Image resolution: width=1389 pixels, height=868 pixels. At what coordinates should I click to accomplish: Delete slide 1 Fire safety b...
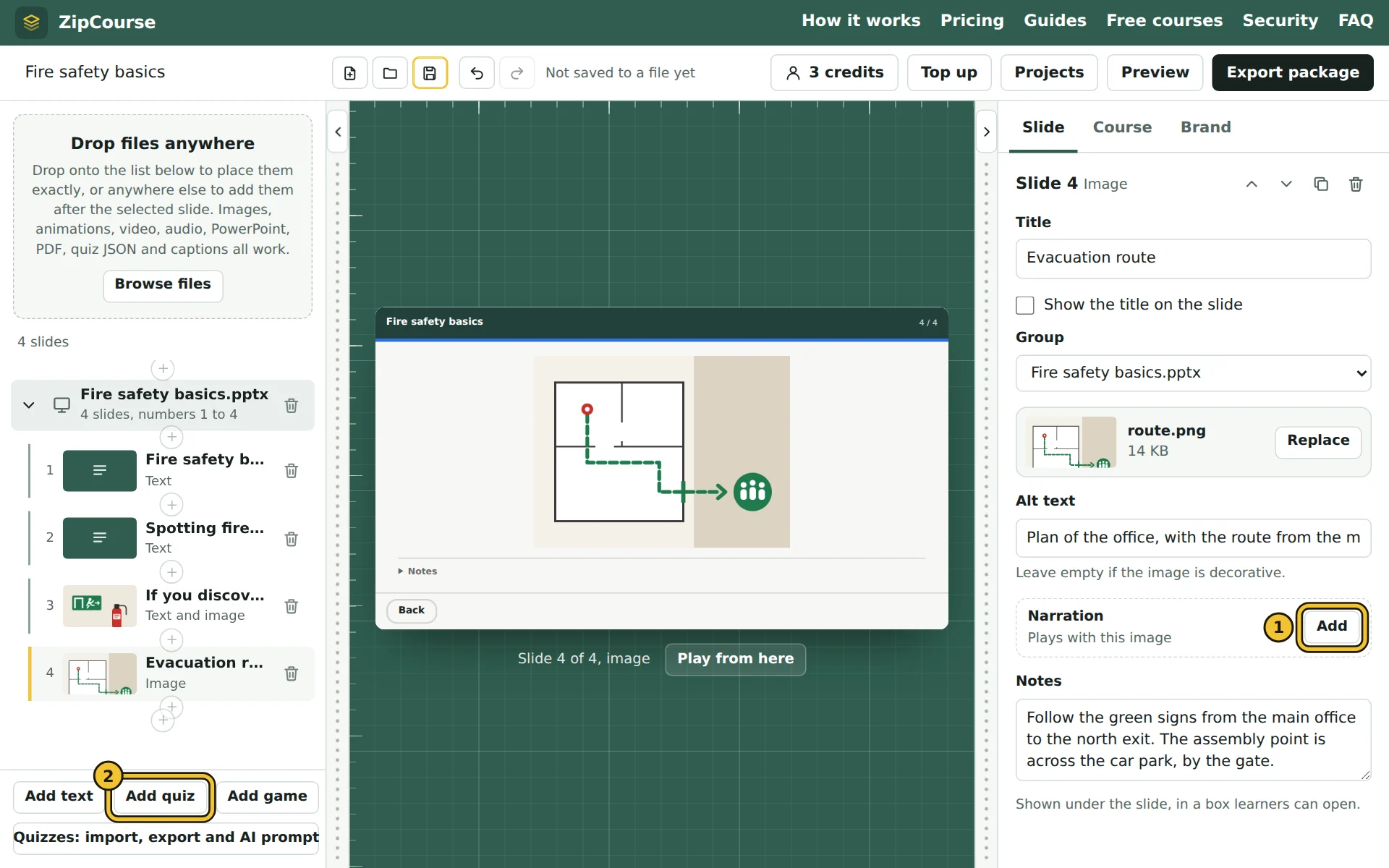pyautogui.click(x=292, y=471)
